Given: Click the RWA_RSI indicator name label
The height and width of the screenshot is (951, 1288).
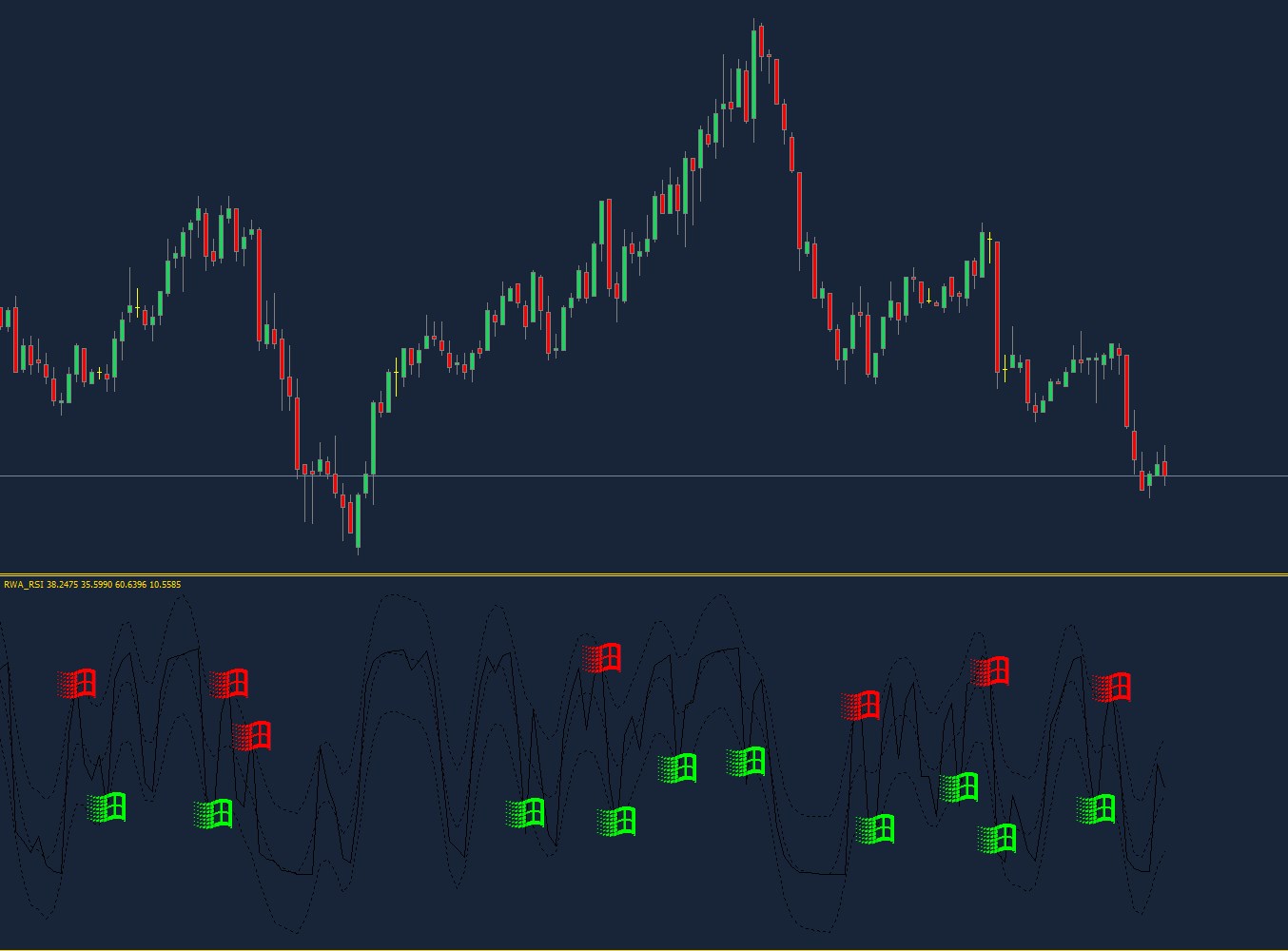Looking at the screenshot, I should pos(24,585).
